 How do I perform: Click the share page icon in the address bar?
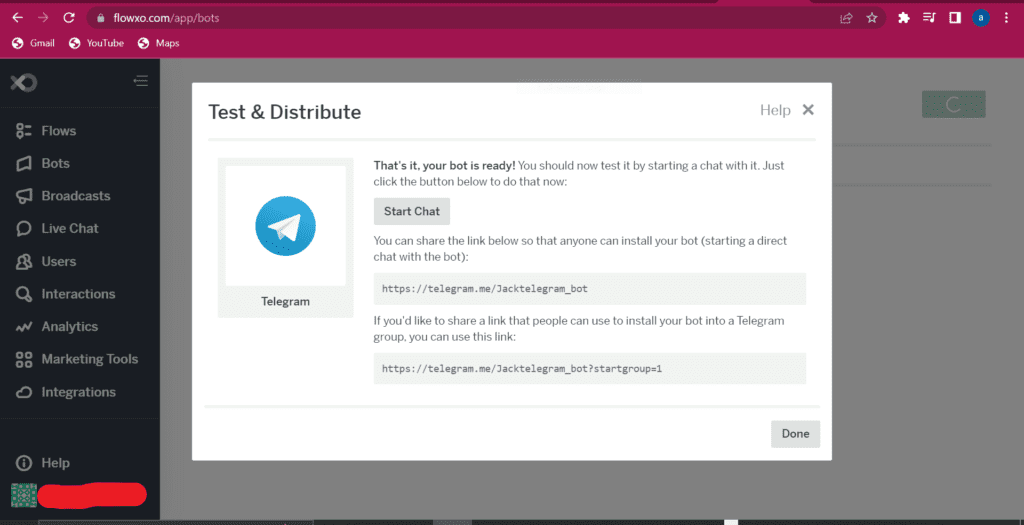pos(846,18)
